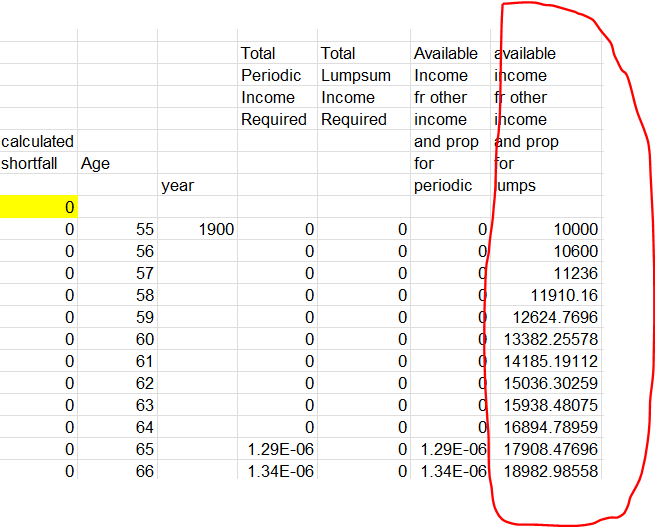Select the yellow highlighted shortfall cell
The image size is (655, 527).
pyautogui.click(x=38, y=207)
